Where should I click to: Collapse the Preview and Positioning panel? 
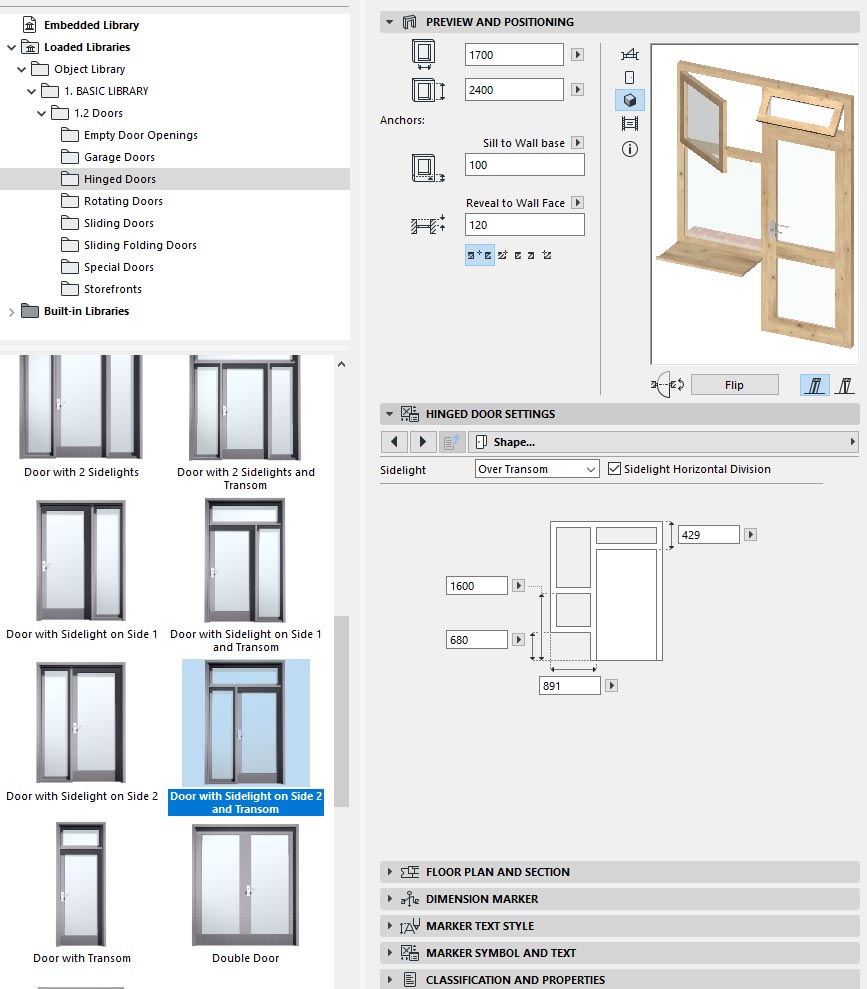(390, 22)
